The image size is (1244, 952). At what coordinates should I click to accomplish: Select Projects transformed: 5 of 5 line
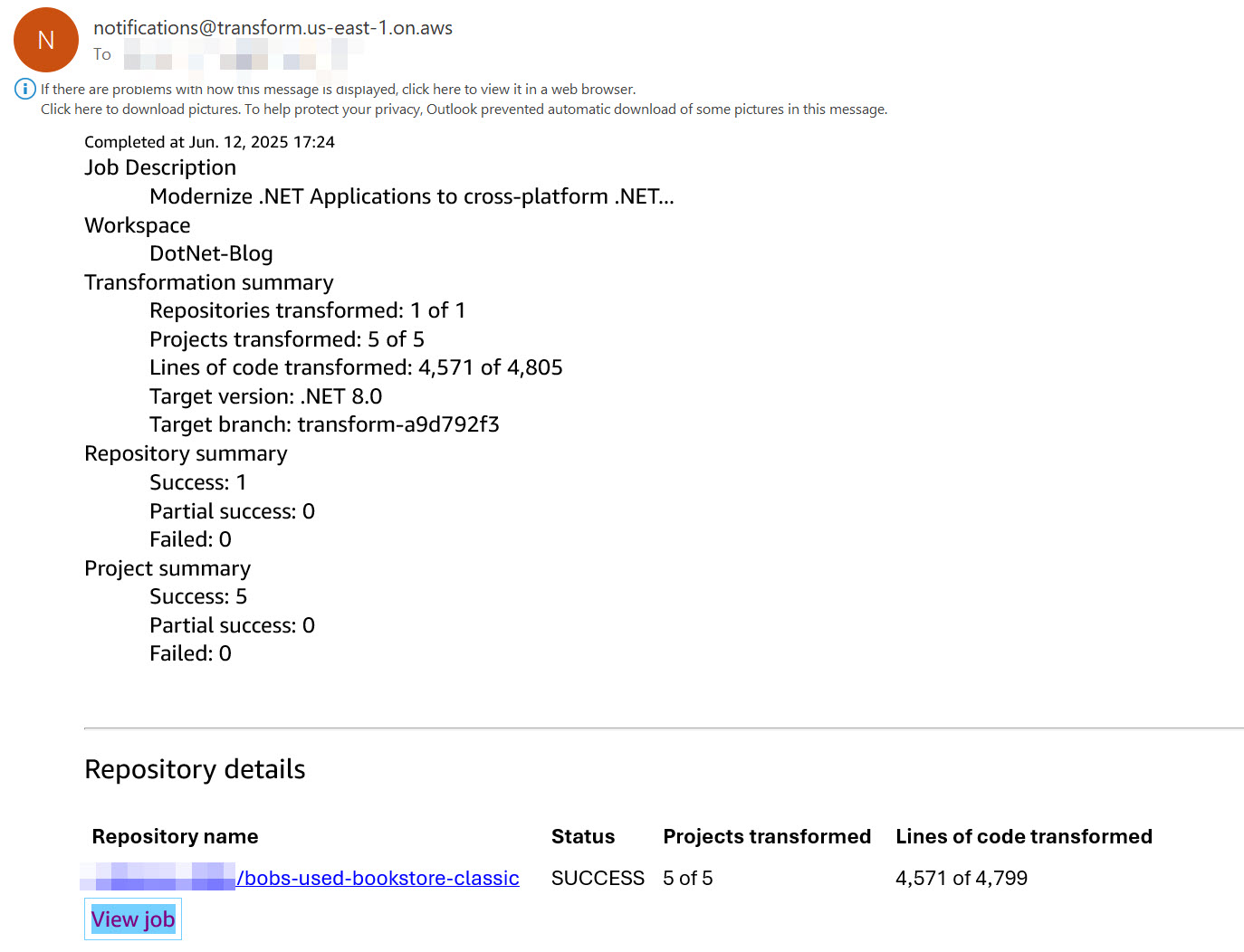(x=287, y=339)
